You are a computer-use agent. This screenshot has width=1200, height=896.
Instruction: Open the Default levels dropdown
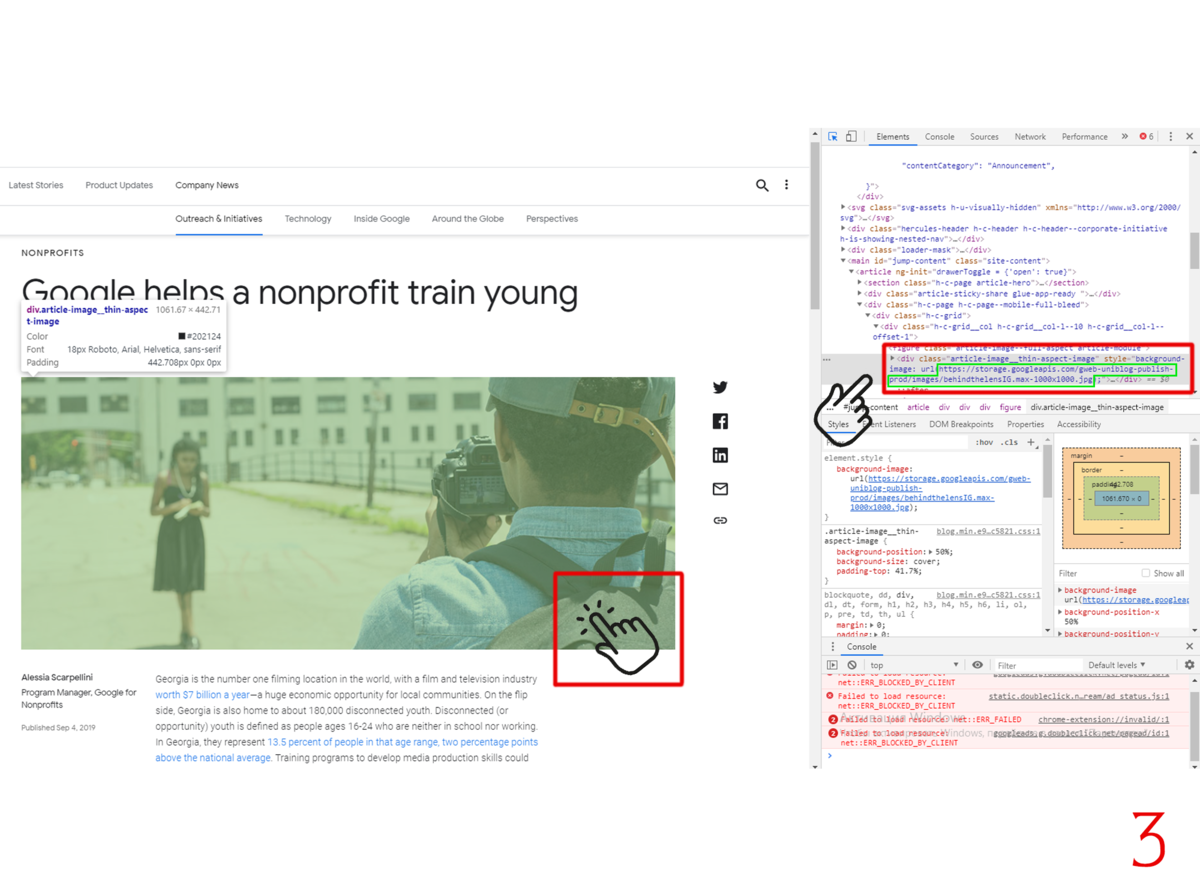tap(1117, 665)
